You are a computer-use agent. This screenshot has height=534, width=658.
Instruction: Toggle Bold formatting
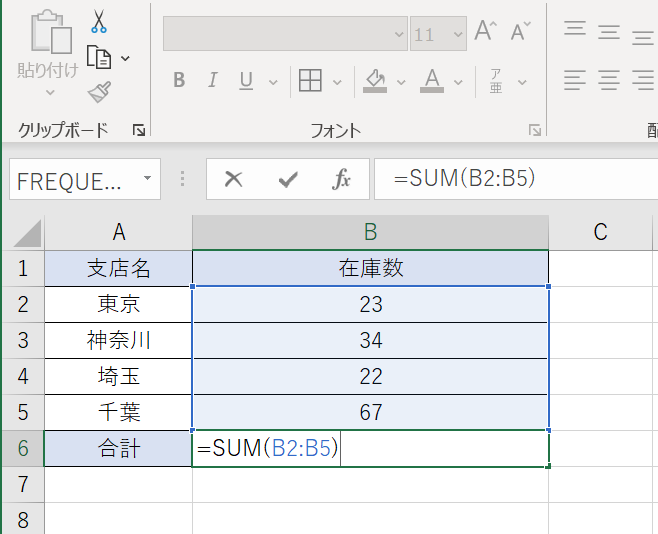(179, 80)
